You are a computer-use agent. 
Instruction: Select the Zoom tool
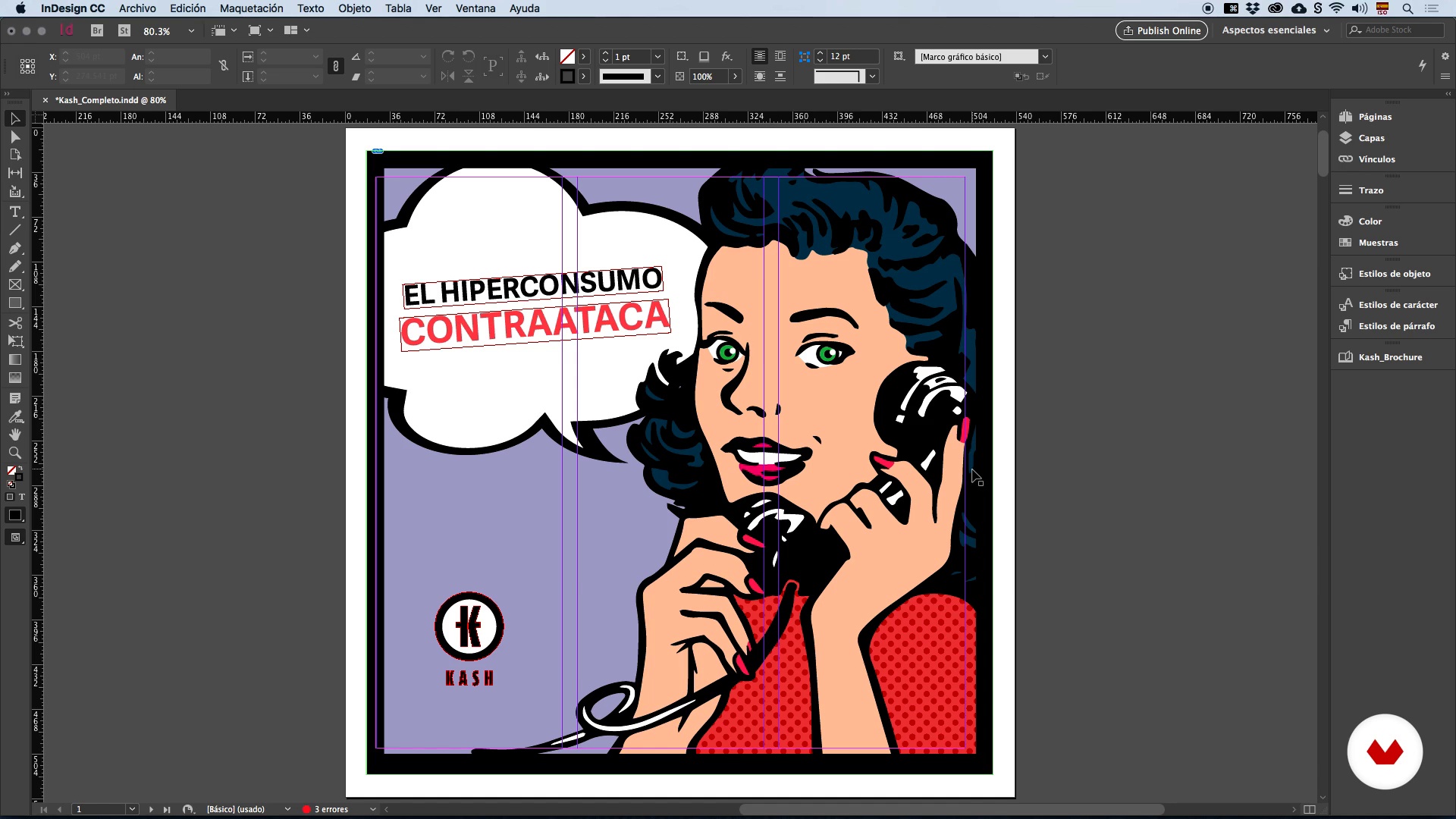coord(14,453)
